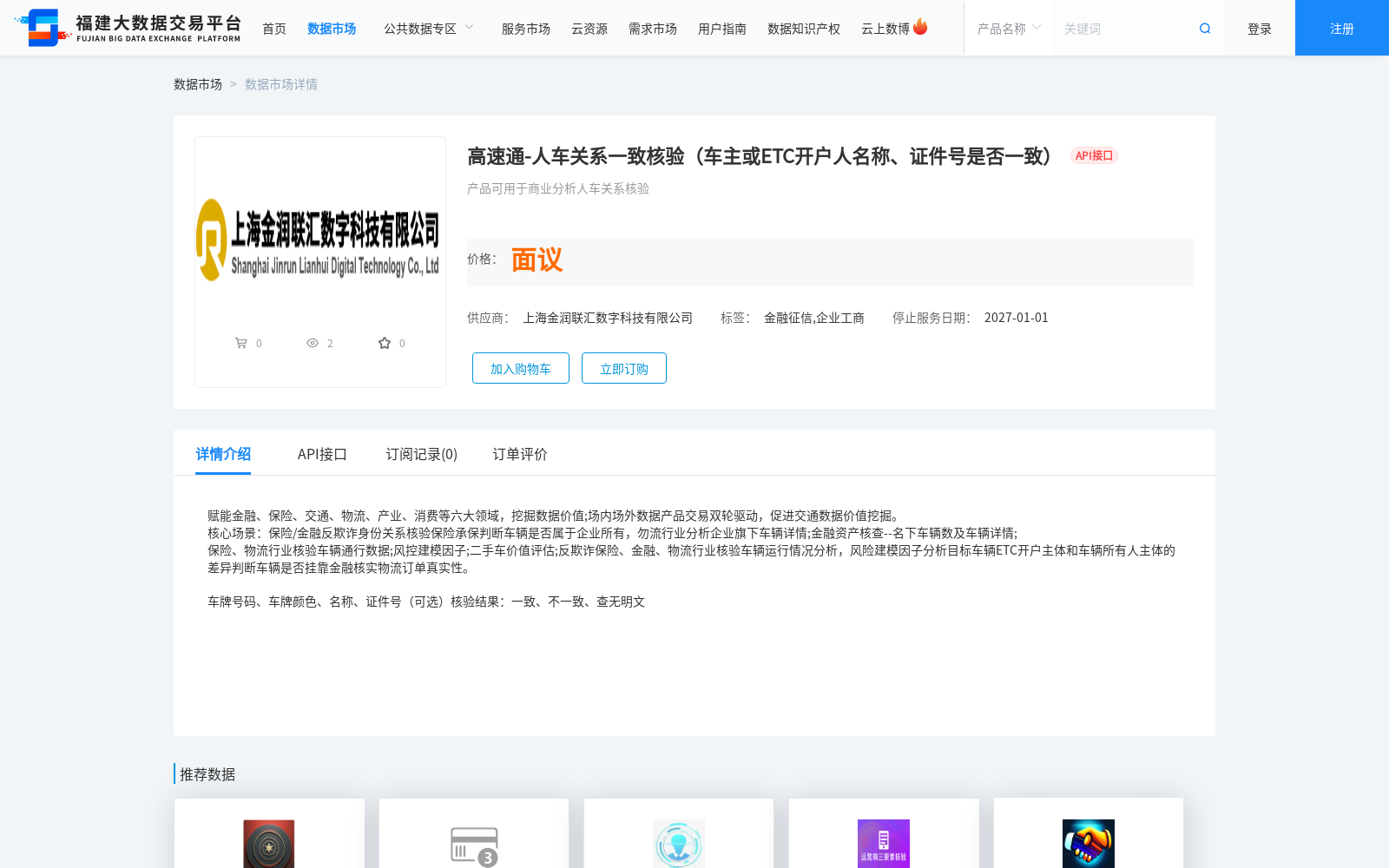The height and width of the screenshot is (868, 1389).
Task: Open the 产品名称 search type dropdown
Action: [x=1009, y=29]
